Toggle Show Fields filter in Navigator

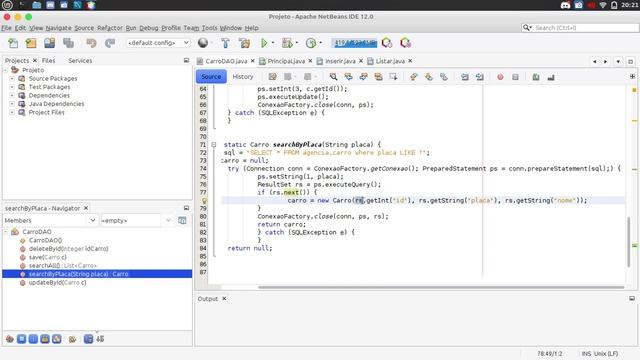pyautogui.click(x=22, y=339)
